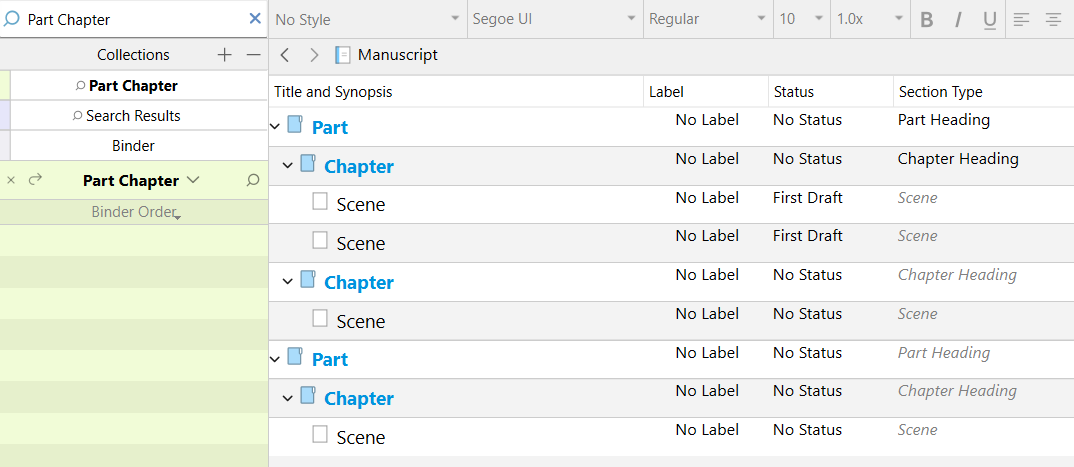Toggle Italic formatting icon
Viewport: 1074px width, 467px height.
click(x=958, y=20)
